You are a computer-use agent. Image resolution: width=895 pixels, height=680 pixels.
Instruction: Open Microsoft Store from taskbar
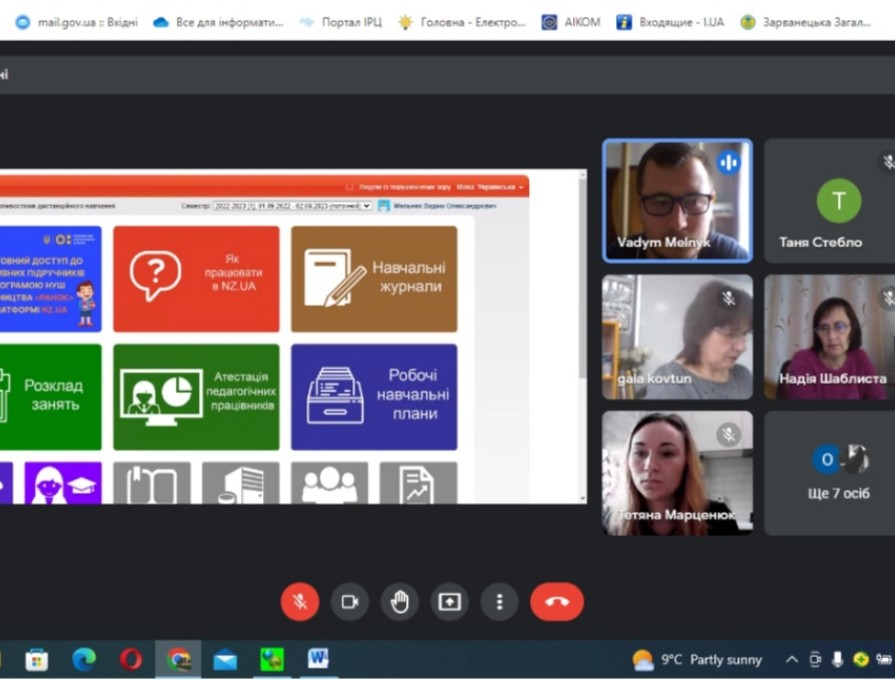pos(37,659)
